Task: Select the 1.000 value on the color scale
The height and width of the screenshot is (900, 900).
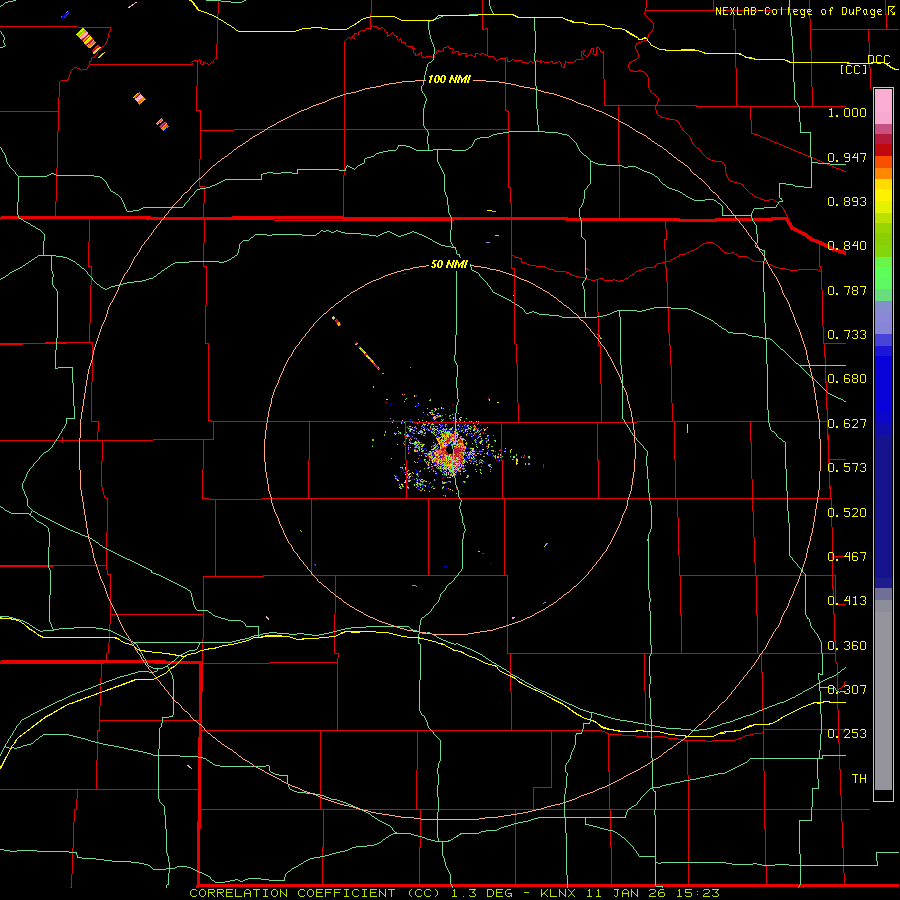Action: click(847, 112)
